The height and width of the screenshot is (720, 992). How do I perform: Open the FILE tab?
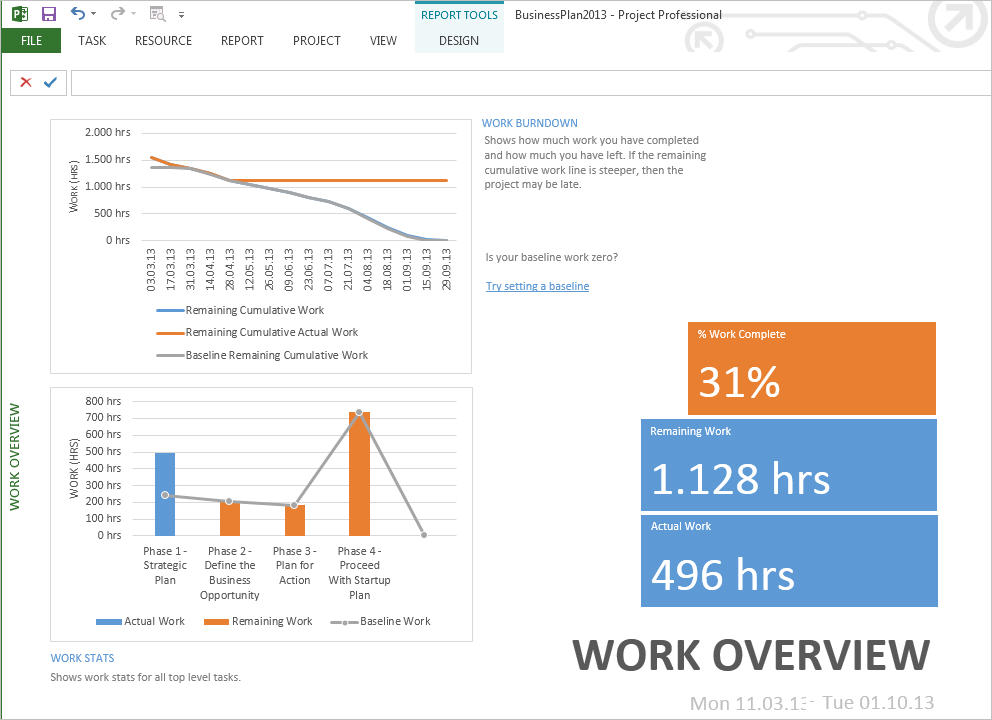(x=31, y=40)
